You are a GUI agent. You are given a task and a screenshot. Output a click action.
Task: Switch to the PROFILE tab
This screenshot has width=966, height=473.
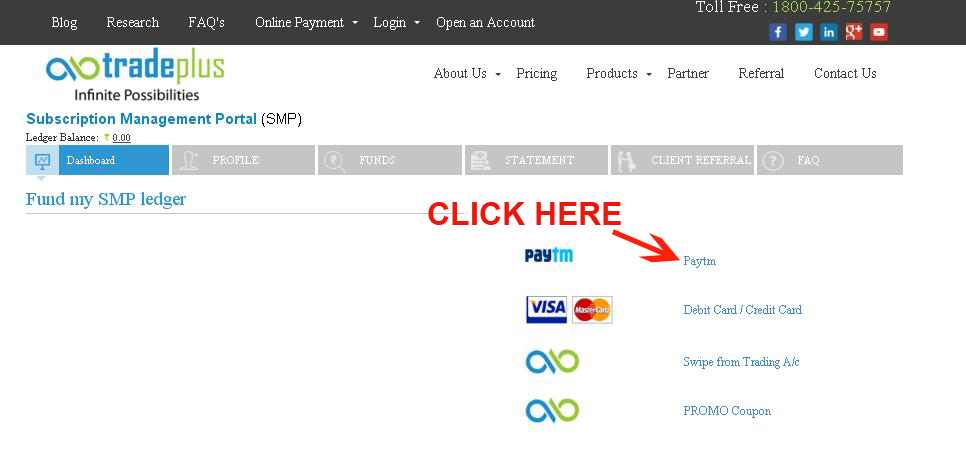pos(243,160)
